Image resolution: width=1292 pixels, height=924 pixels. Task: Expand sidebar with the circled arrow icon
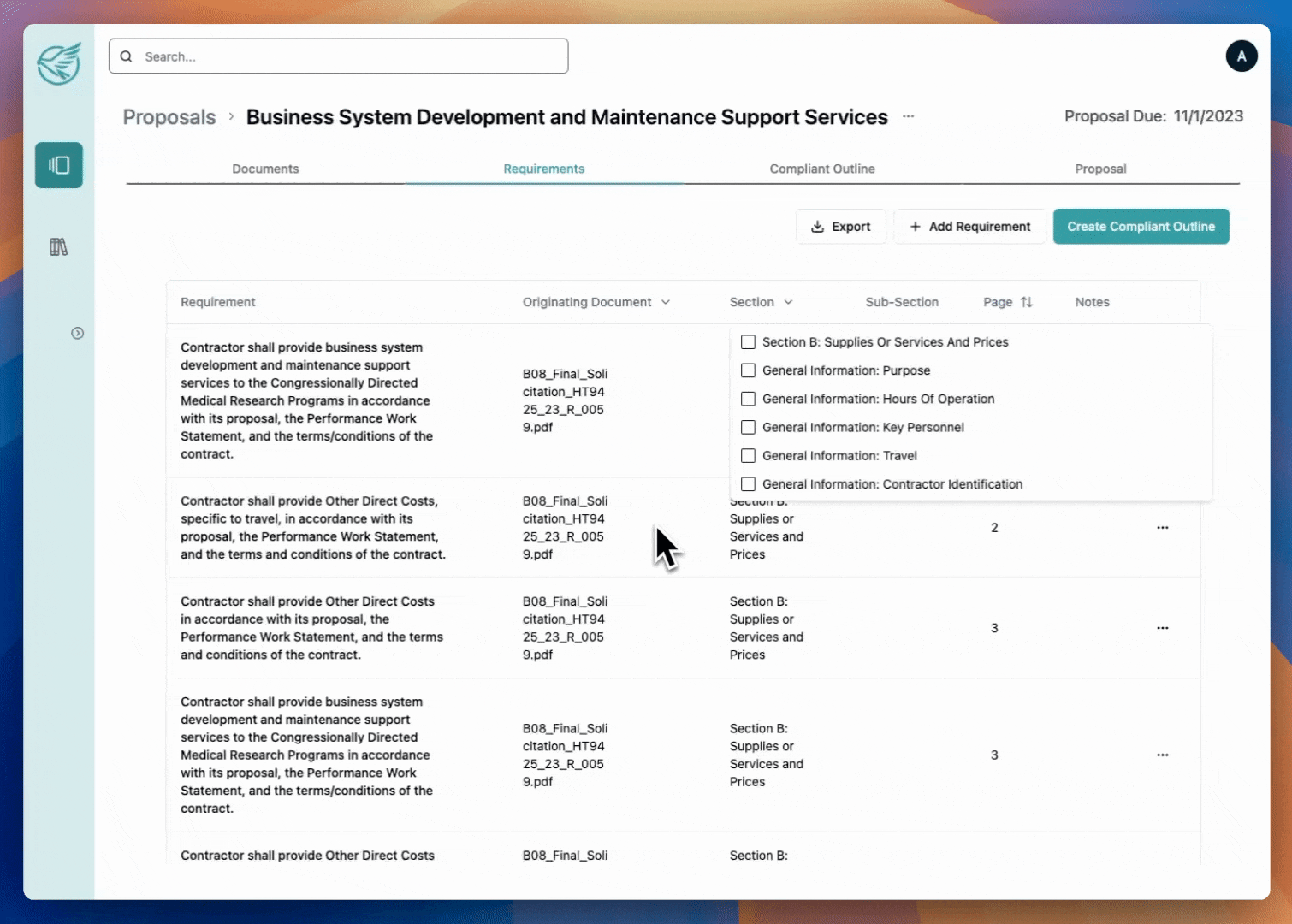77,333
